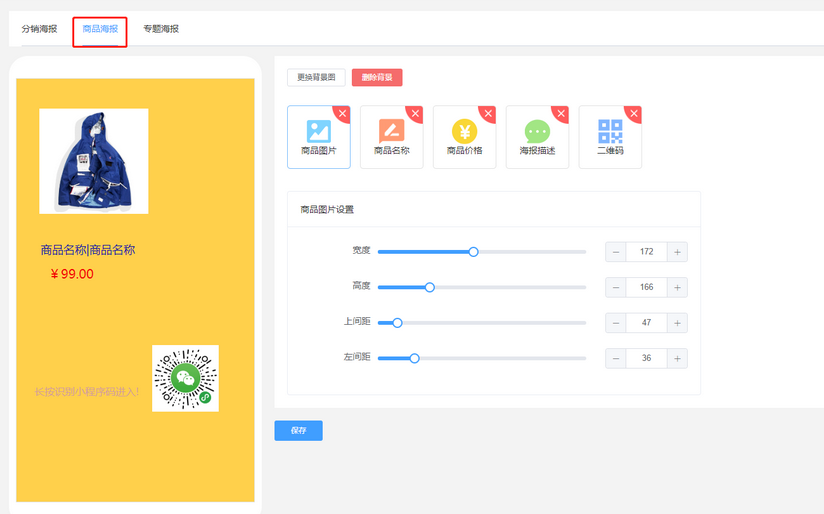
Task: Decrease 高度 value with minus button
Action: pos(616,287)
